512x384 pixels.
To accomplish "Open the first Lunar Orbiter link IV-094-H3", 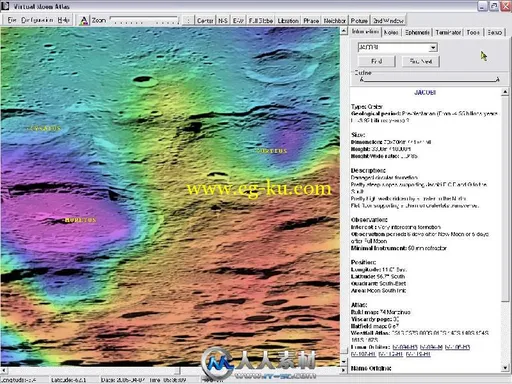I will (405, 347).
